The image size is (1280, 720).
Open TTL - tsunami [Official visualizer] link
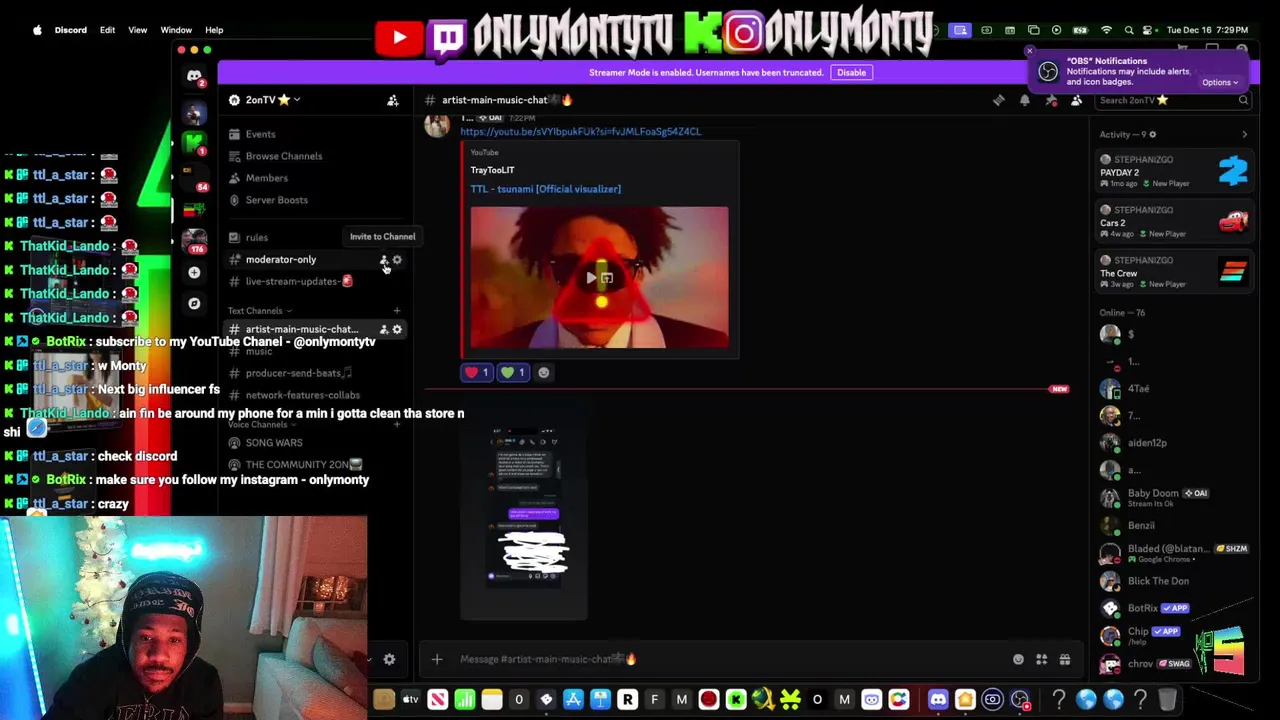[x=545, y=189]
